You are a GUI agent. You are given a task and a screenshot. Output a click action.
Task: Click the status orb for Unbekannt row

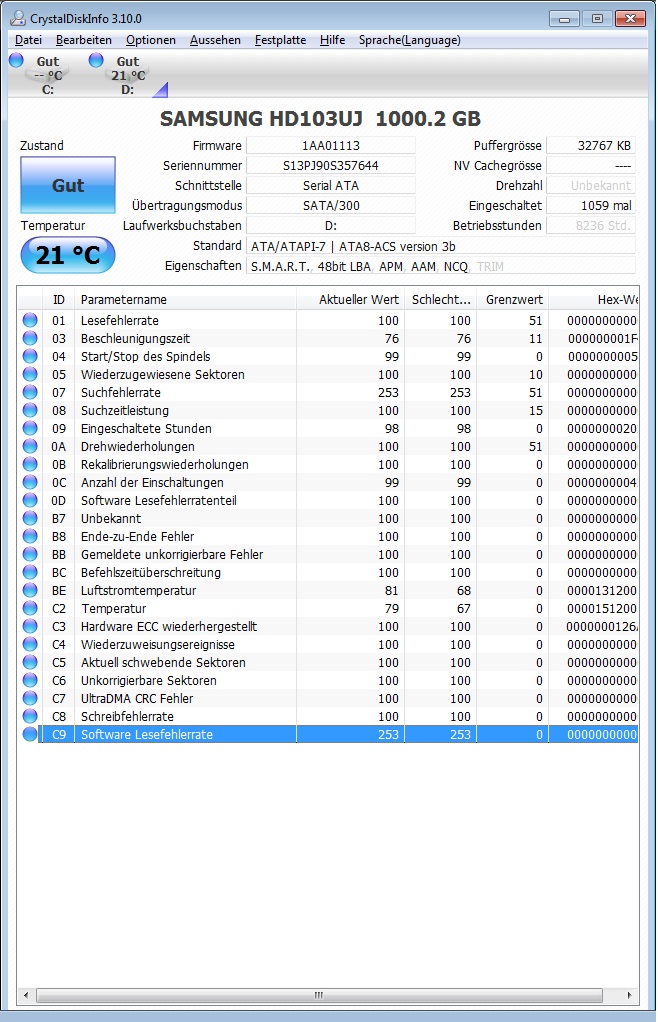coord(30,518)
